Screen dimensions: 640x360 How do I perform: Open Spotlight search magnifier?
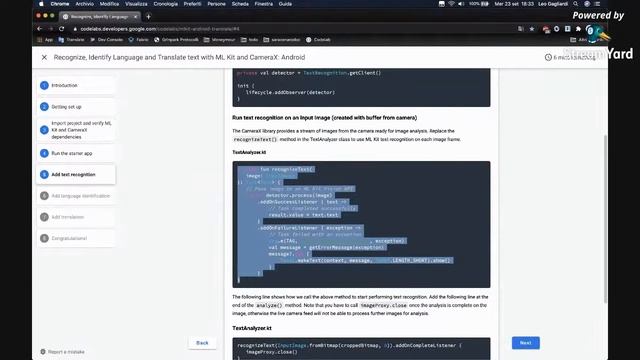tap(576, 4)
